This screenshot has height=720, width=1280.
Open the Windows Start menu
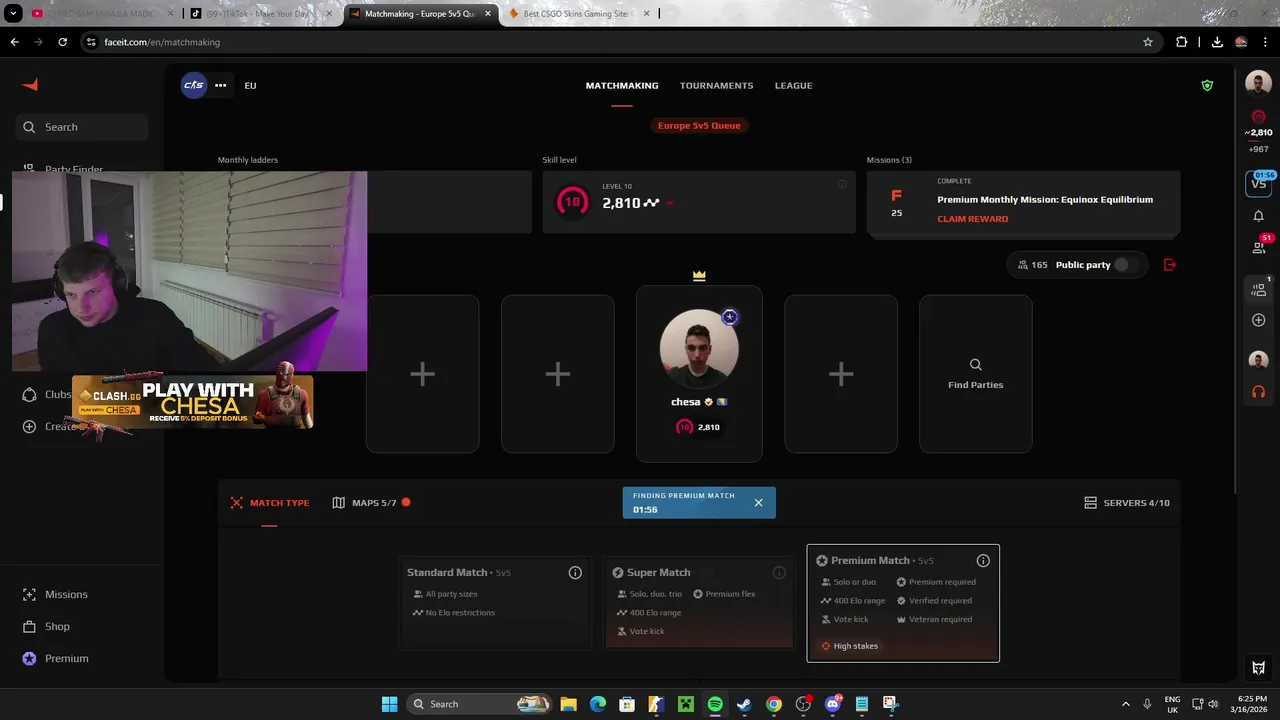[x=389, y=704]
